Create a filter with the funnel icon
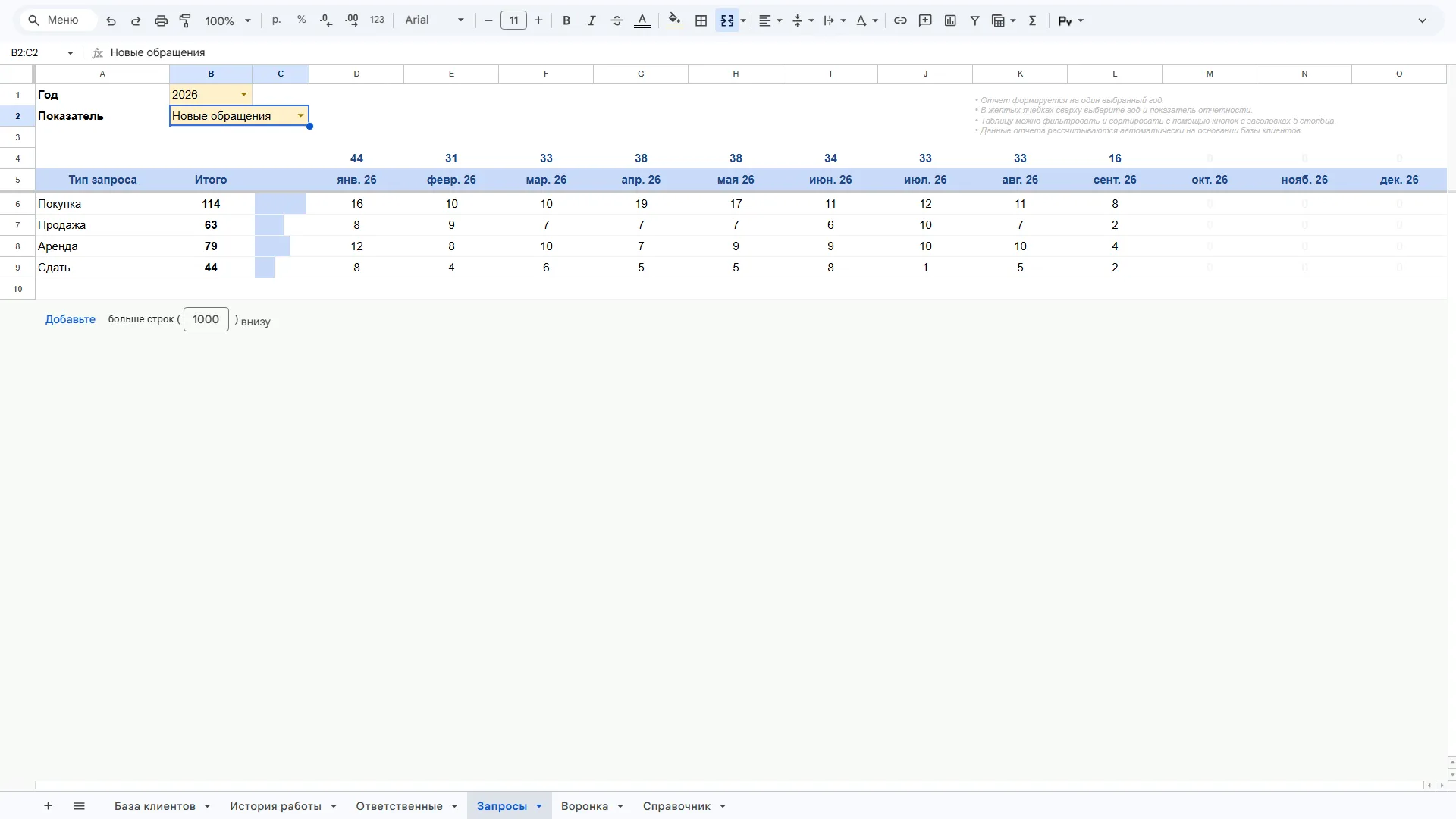Image resolution: width=1456 pixels, height=819 pixels. [x=975, y=20]
